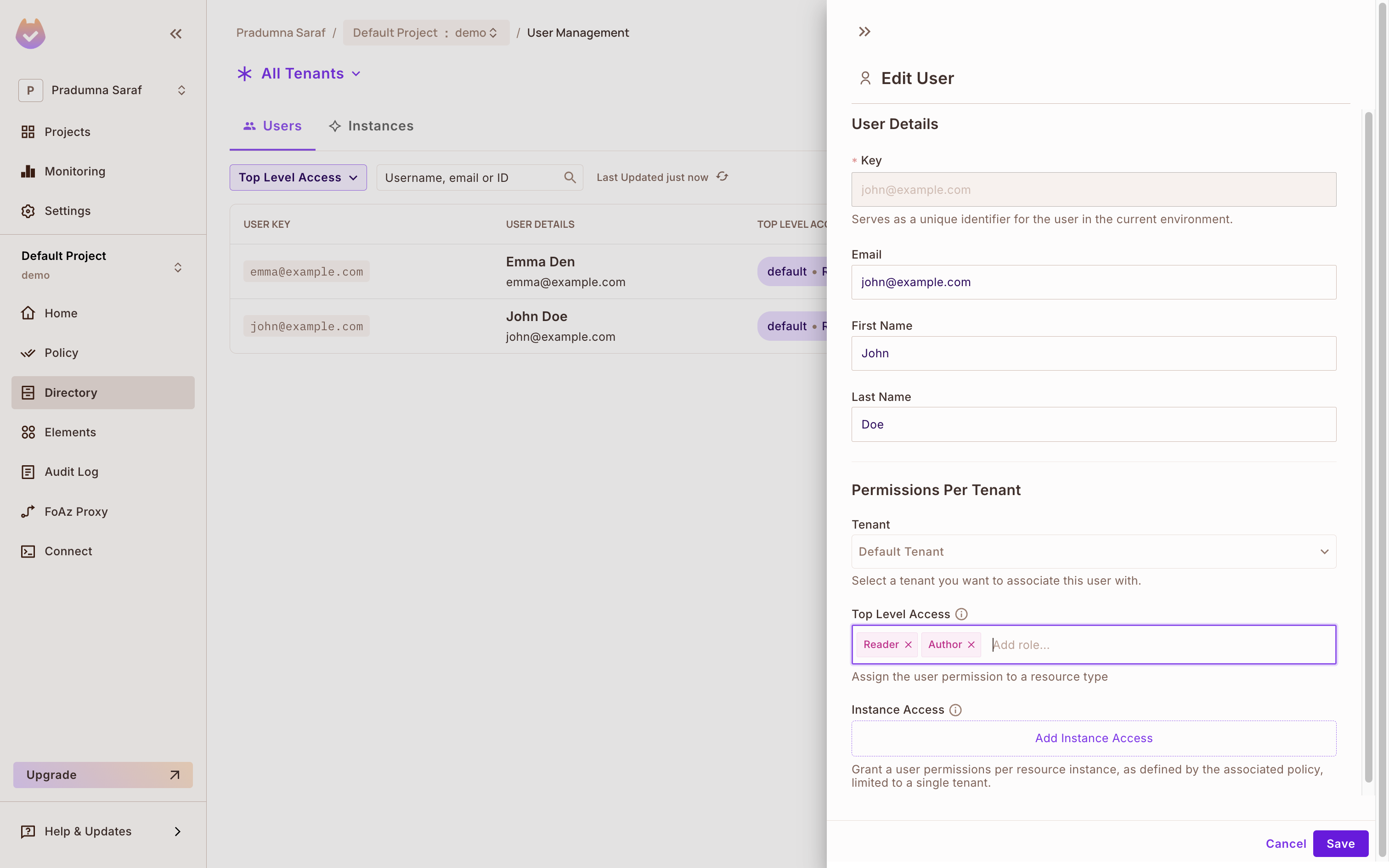Viewport: 1389px width, 868px height.
Task: Open the Connect terminal section
Action: pos(68,551)
